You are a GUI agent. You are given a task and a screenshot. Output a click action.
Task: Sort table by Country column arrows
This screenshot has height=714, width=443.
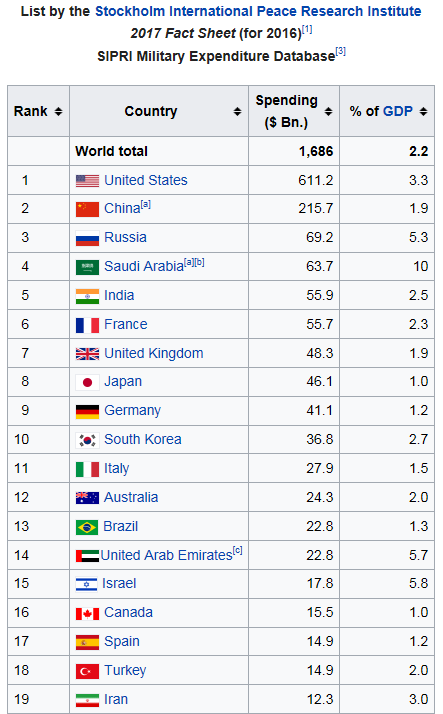click(x=237, y=112)
